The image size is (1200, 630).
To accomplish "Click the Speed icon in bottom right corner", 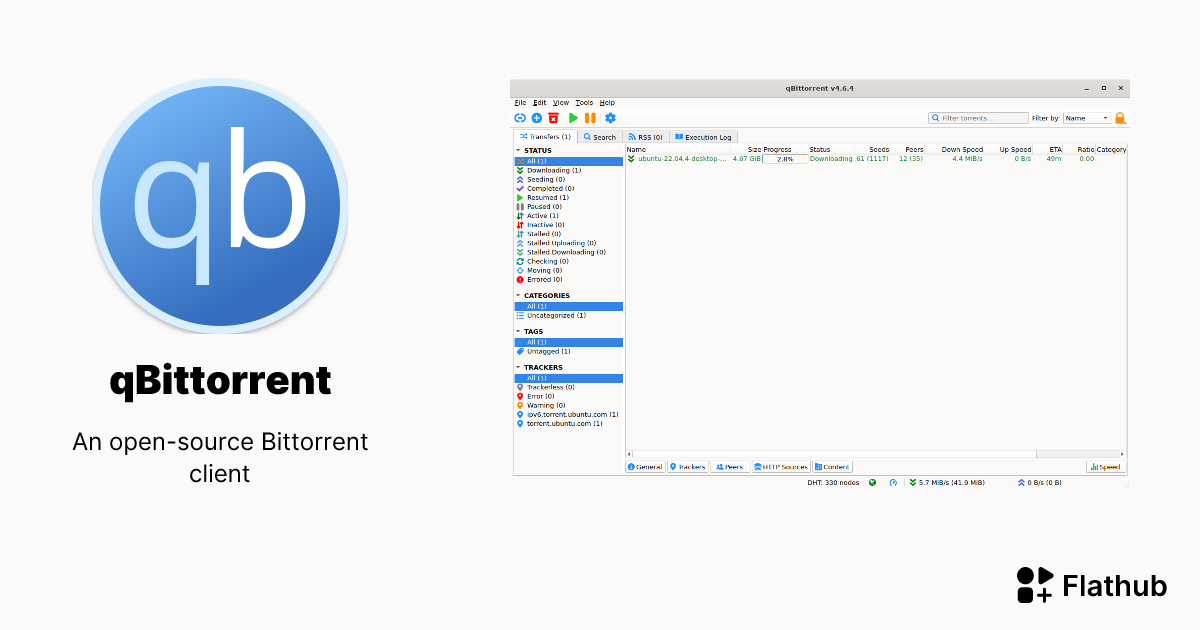I will point(1104,466).
